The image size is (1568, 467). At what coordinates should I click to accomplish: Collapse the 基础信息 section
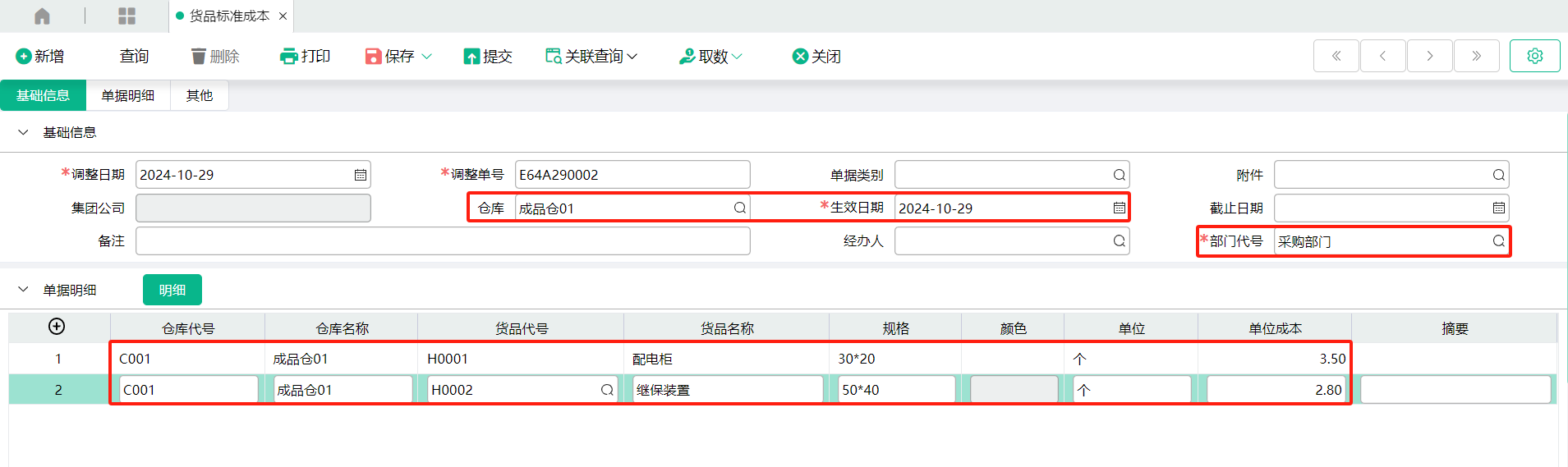[23, 132]
